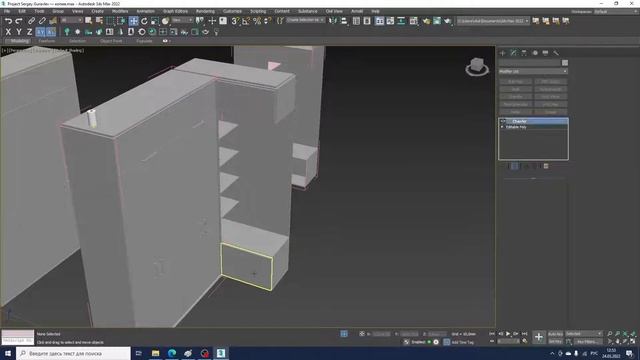Activate the Select and Rotate tool
This screenshot has width=640, height=360.
[144, 21]
